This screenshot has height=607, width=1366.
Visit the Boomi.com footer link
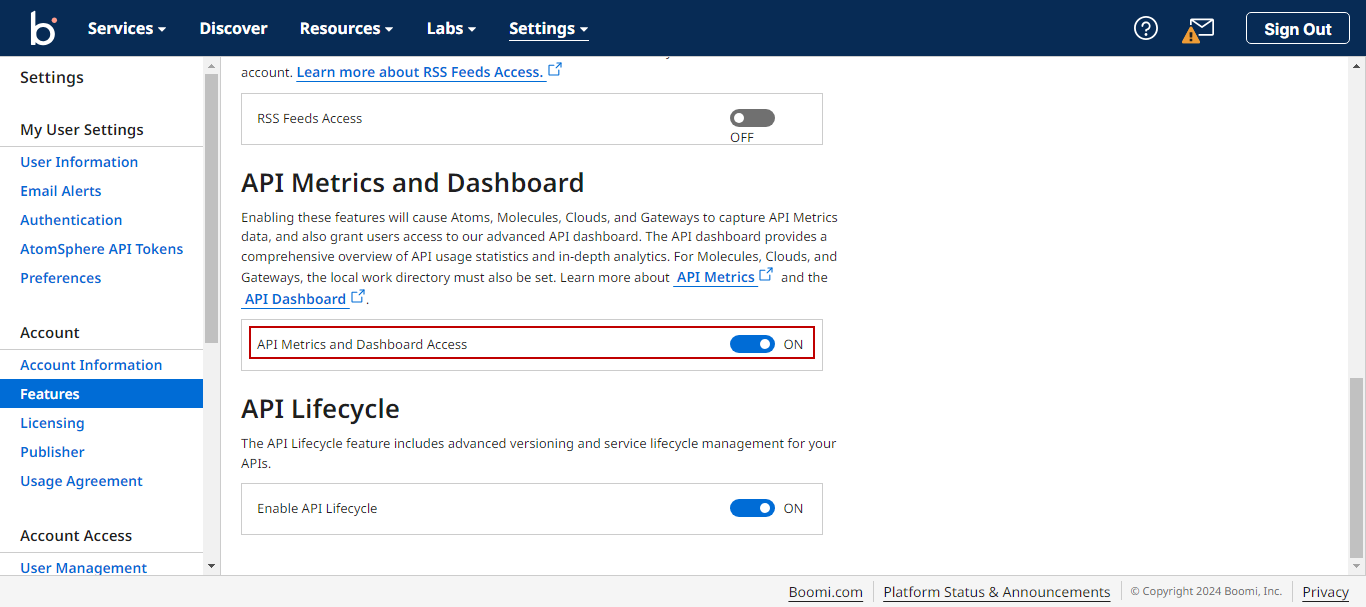pos(826,592)
